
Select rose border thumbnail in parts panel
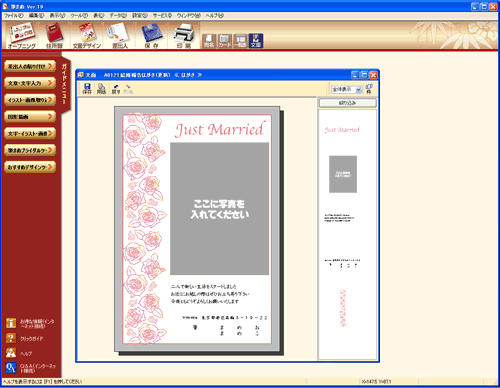[343, 308]
